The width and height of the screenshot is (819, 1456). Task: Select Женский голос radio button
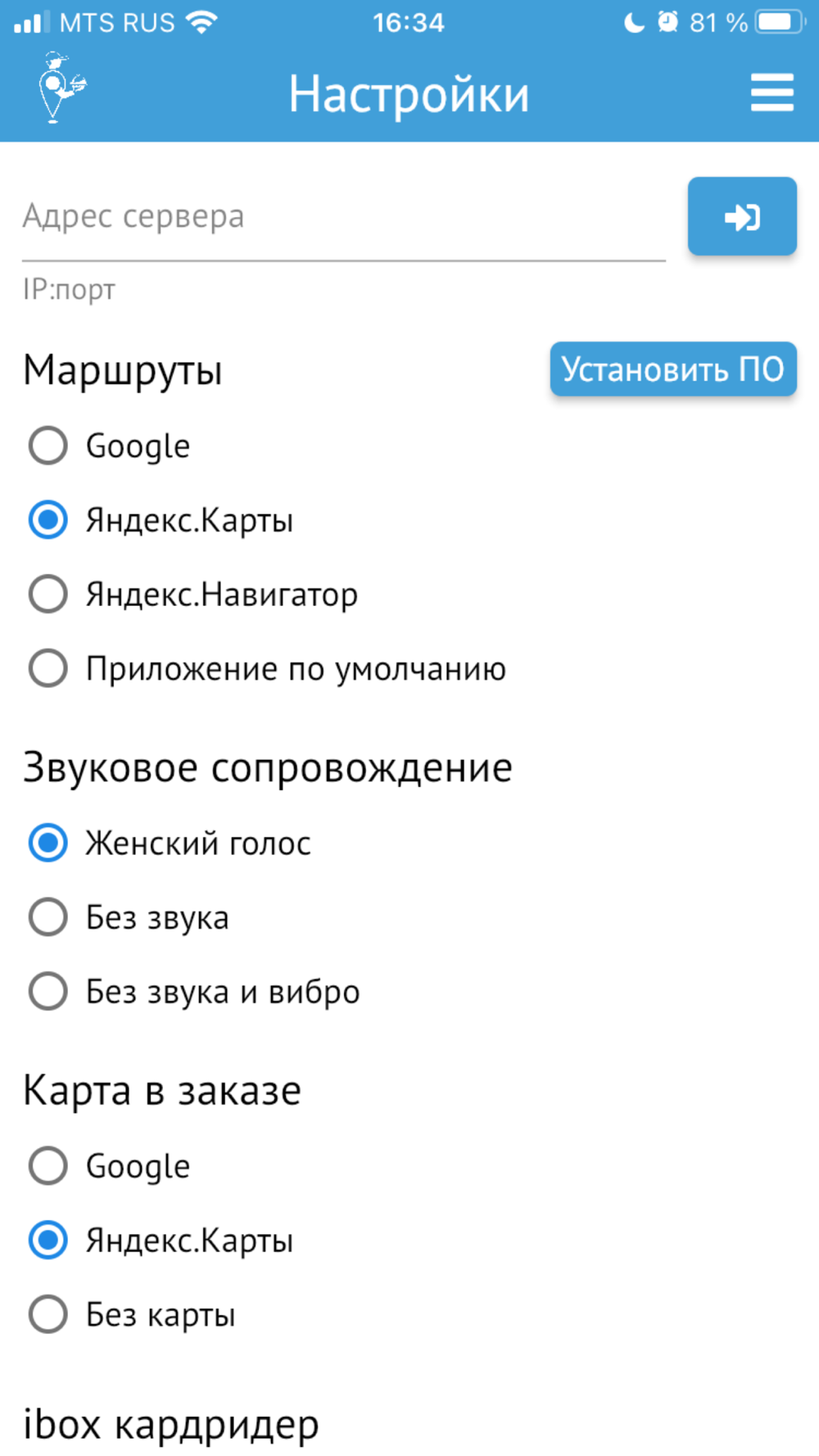(x=48, y=843)
